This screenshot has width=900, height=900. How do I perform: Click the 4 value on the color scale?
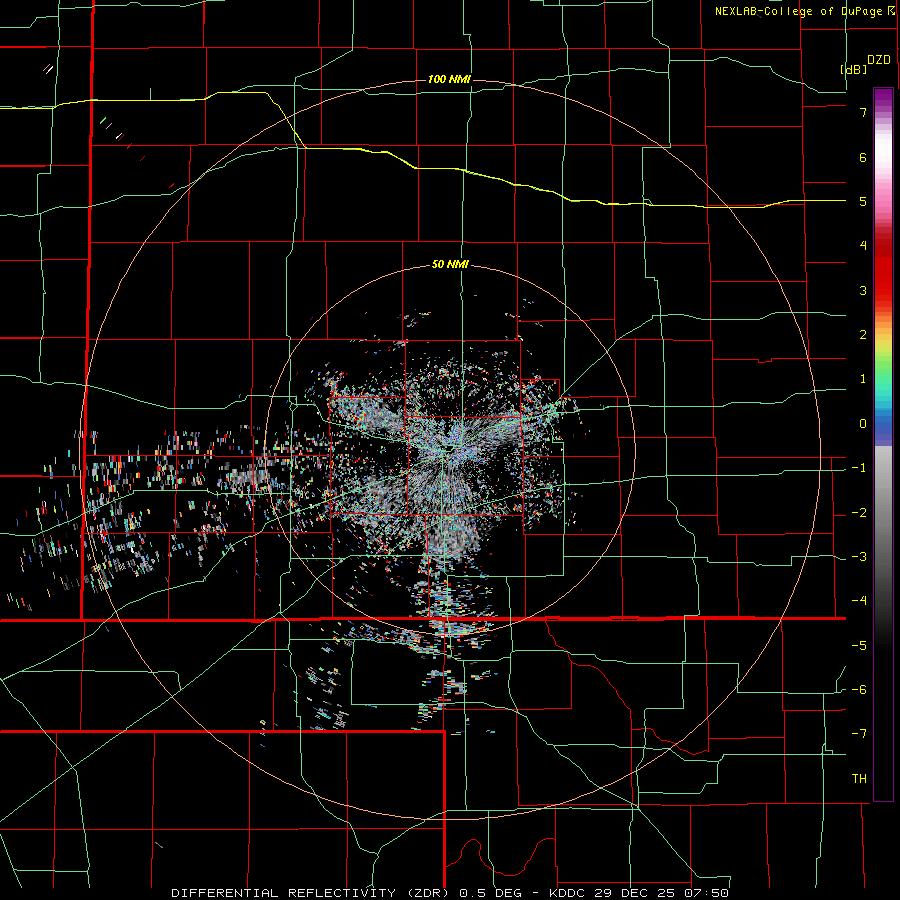click(x=863, y=246)
